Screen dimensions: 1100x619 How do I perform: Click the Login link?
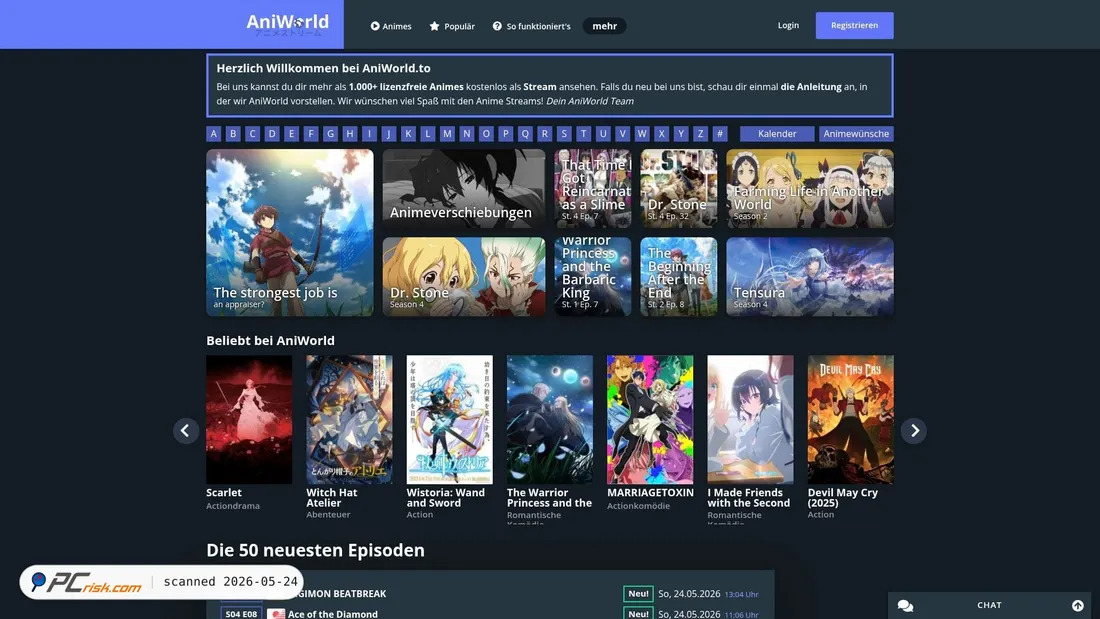[788, 25]
